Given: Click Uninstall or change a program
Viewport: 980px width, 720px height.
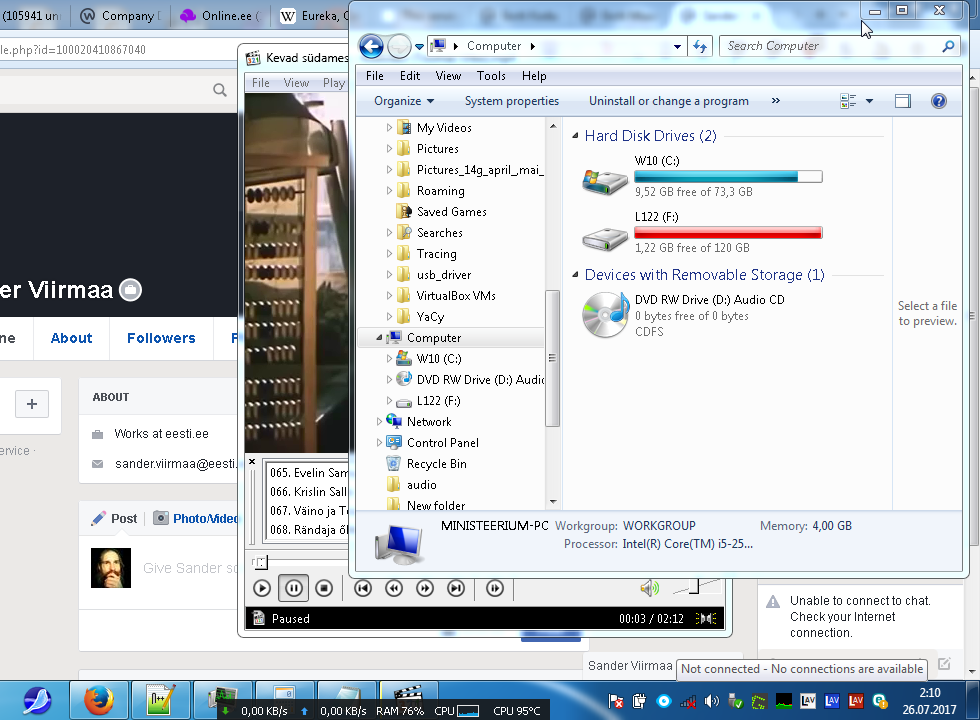Looking at the screenshot, I should (668, 101).
